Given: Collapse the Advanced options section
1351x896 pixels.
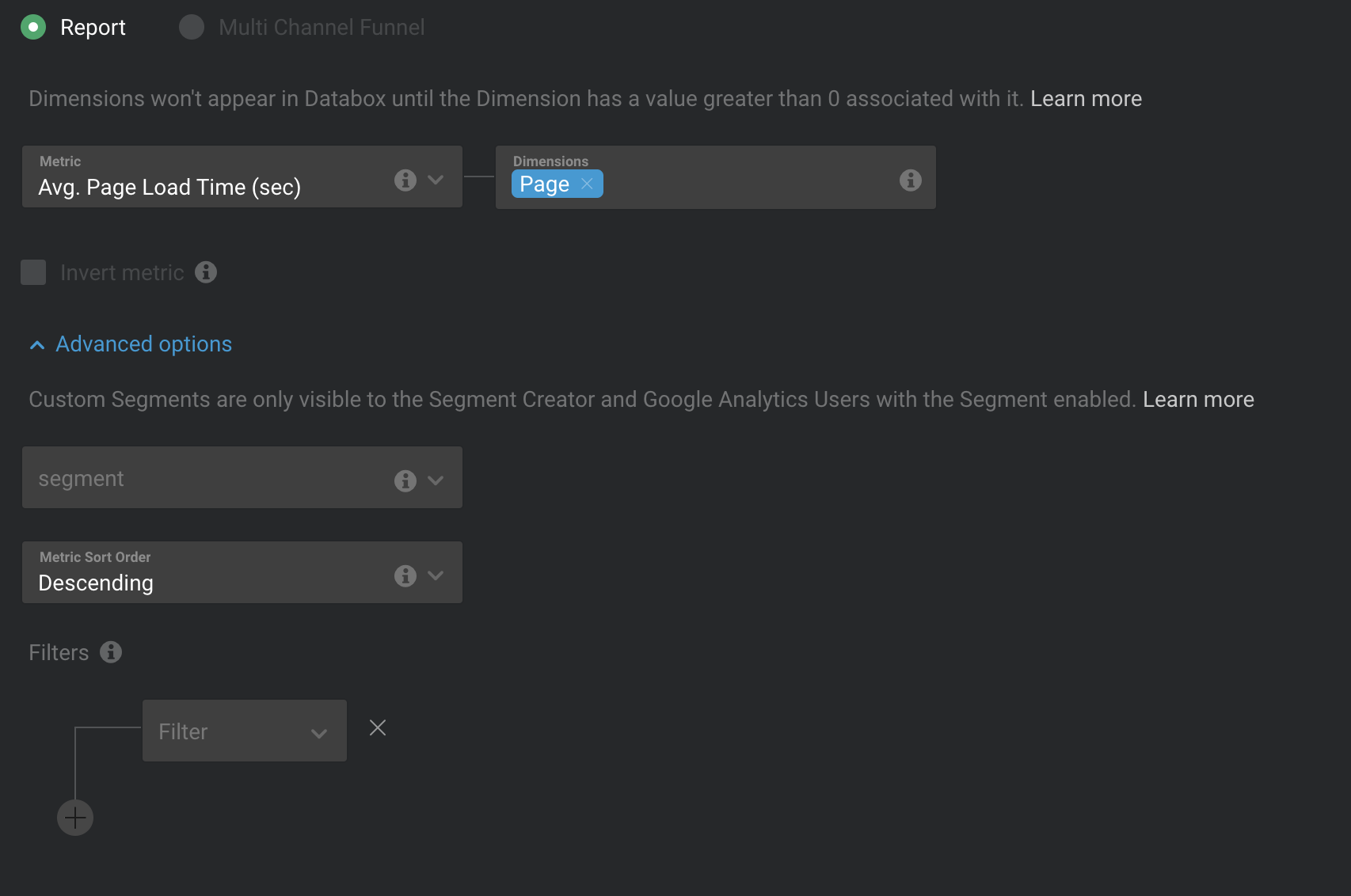Looking at the screenshot, I should (129, 344).
